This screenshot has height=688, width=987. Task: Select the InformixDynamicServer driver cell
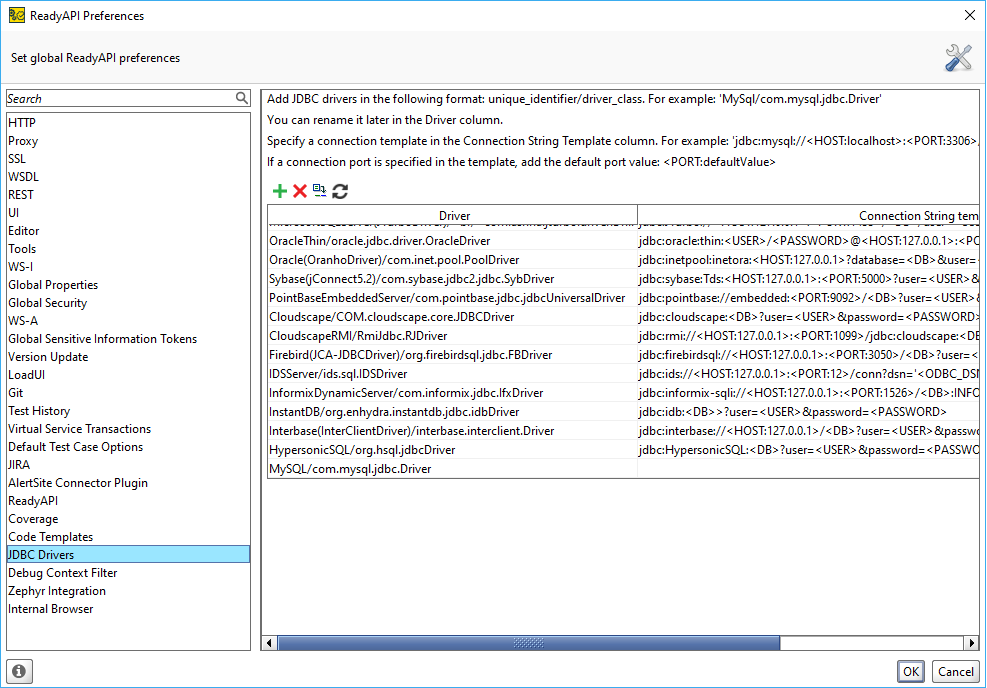click(453, 393)
